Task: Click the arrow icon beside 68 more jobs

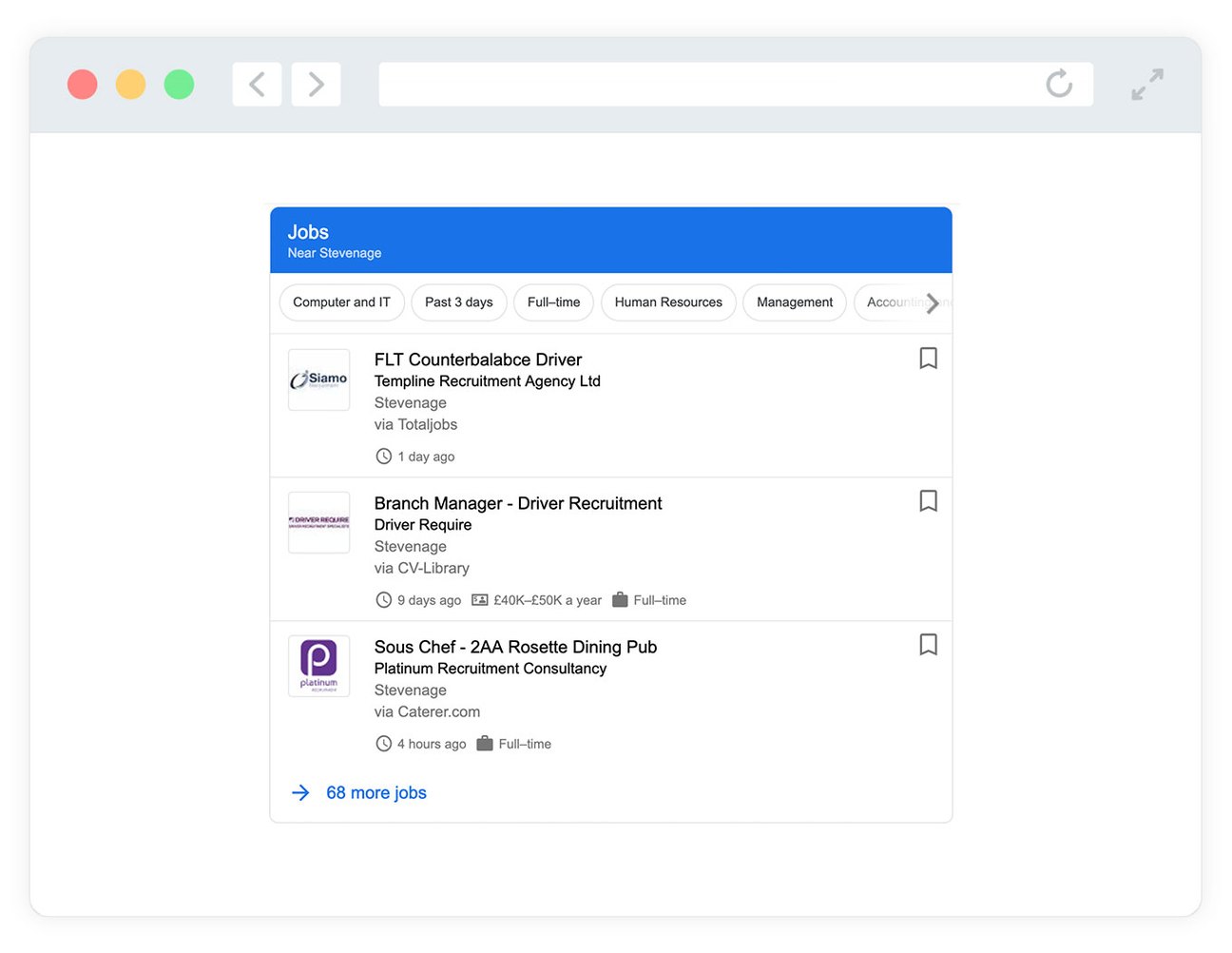Action: pos(300,793)
